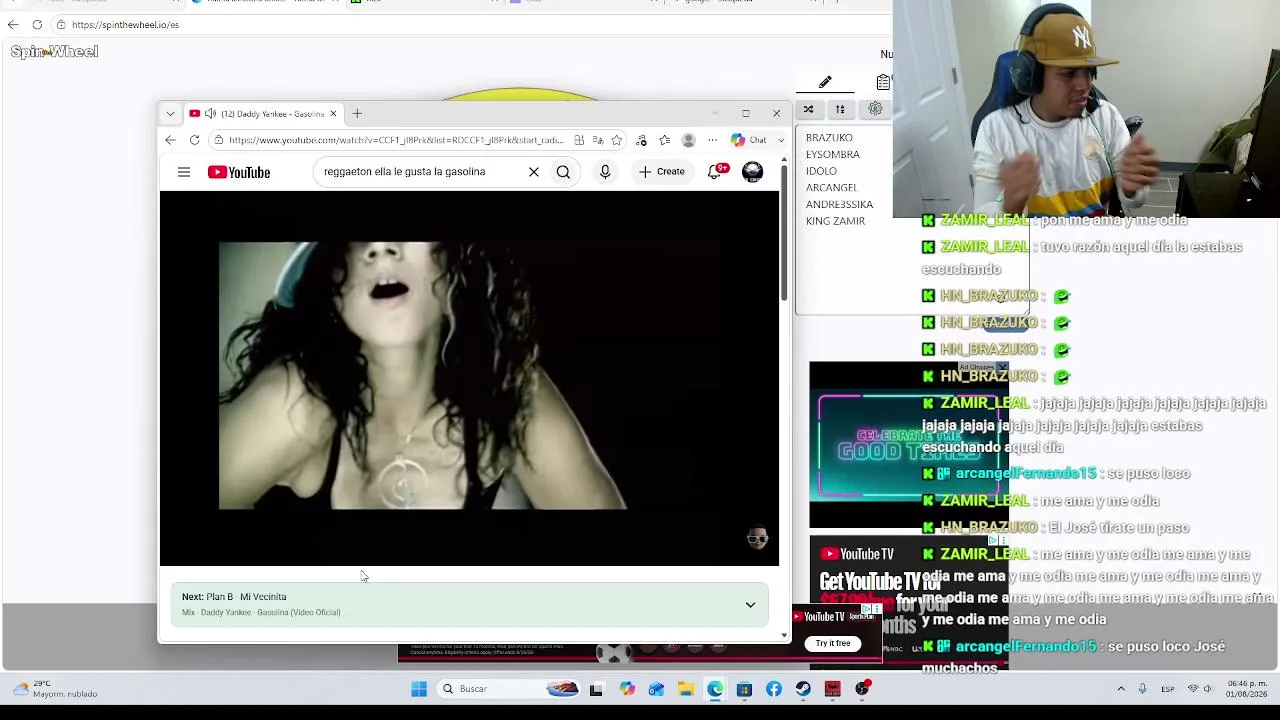Viewport: 1280px width, 720px height.
Task: Select the IDOLO entry
Action: (821, 172)
